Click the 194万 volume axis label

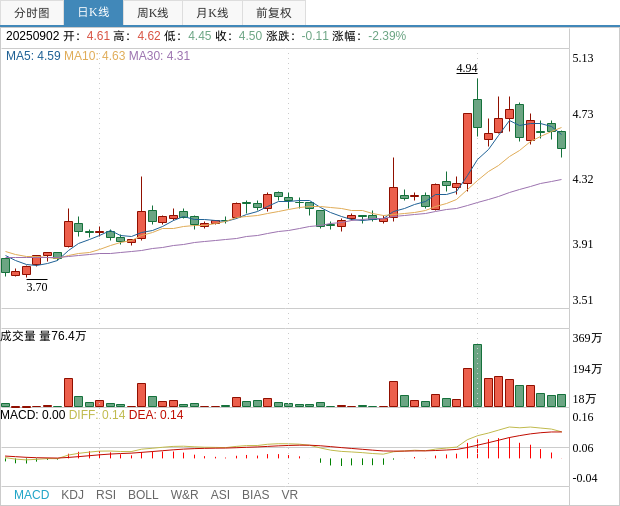coord(587,369)
